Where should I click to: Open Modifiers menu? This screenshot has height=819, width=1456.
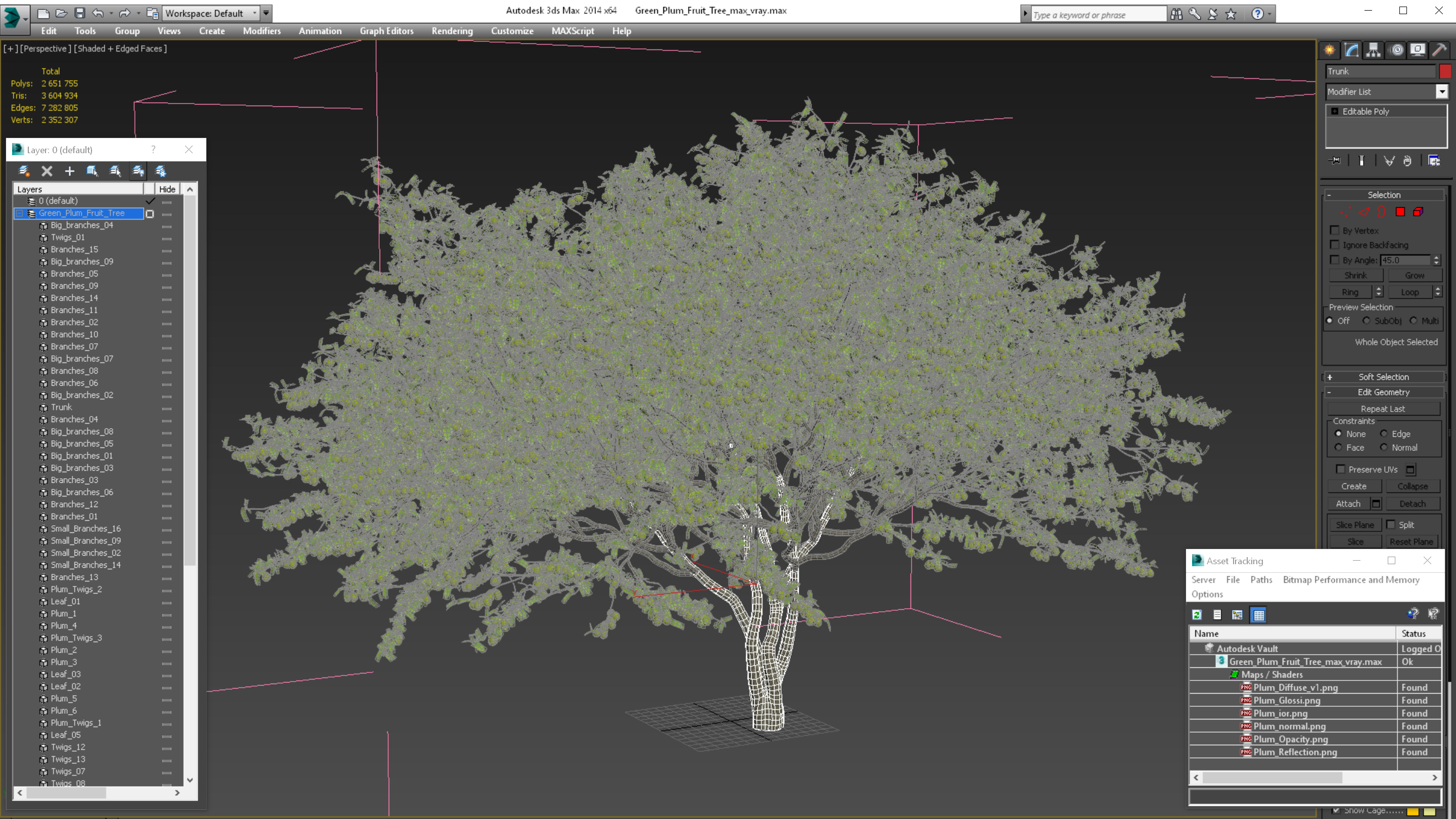point(262,31)
